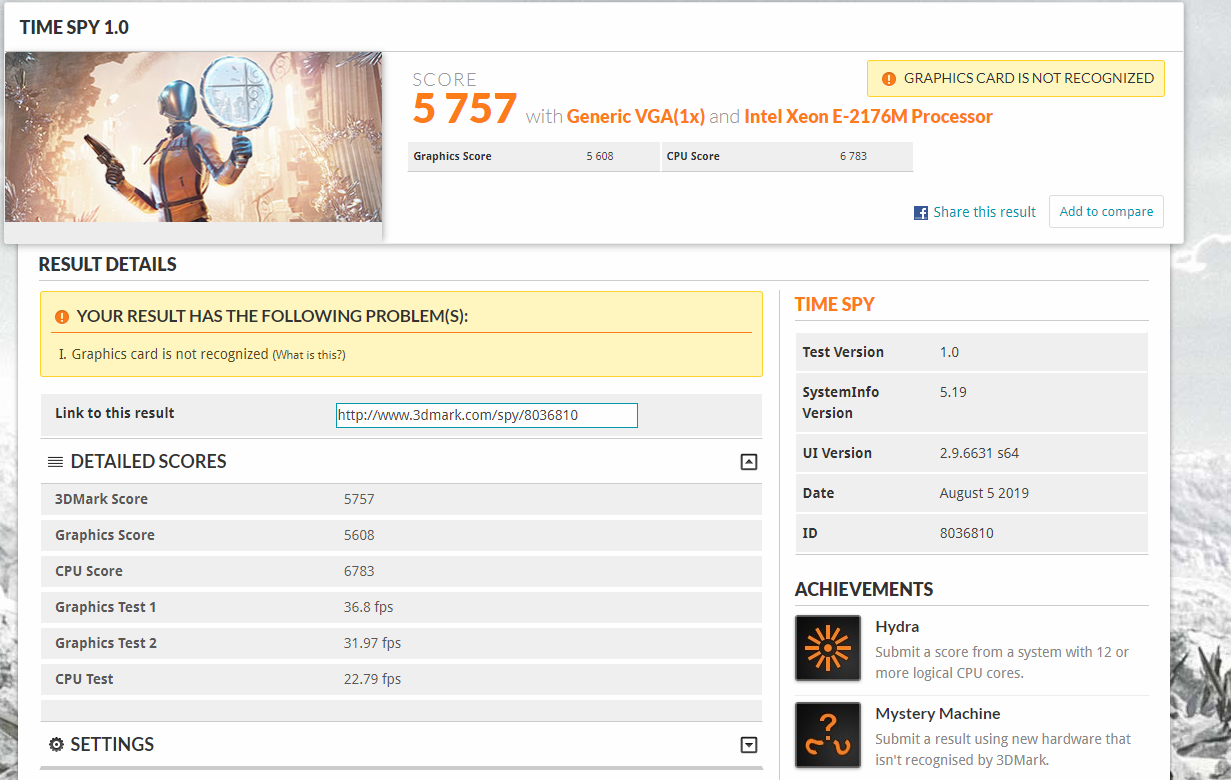The height and width of the screenshot is (780, 1231).
Task: Click the problem alert icon beside 'YOUR RESULT'
Action: click(x=62, y=316)
